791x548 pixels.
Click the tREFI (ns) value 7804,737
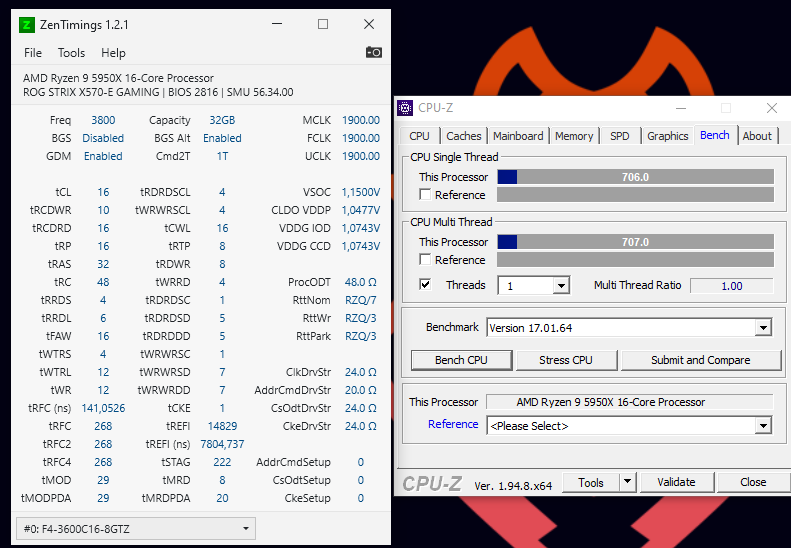pos(222,445)
